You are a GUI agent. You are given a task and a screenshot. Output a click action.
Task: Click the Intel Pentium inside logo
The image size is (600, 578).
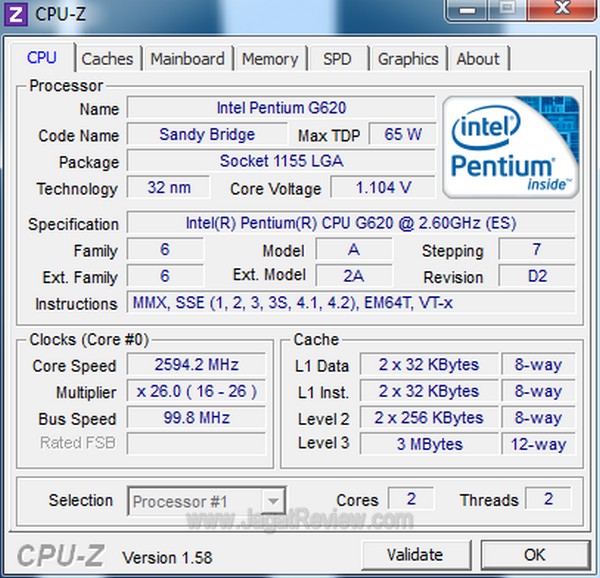point(510,147)
